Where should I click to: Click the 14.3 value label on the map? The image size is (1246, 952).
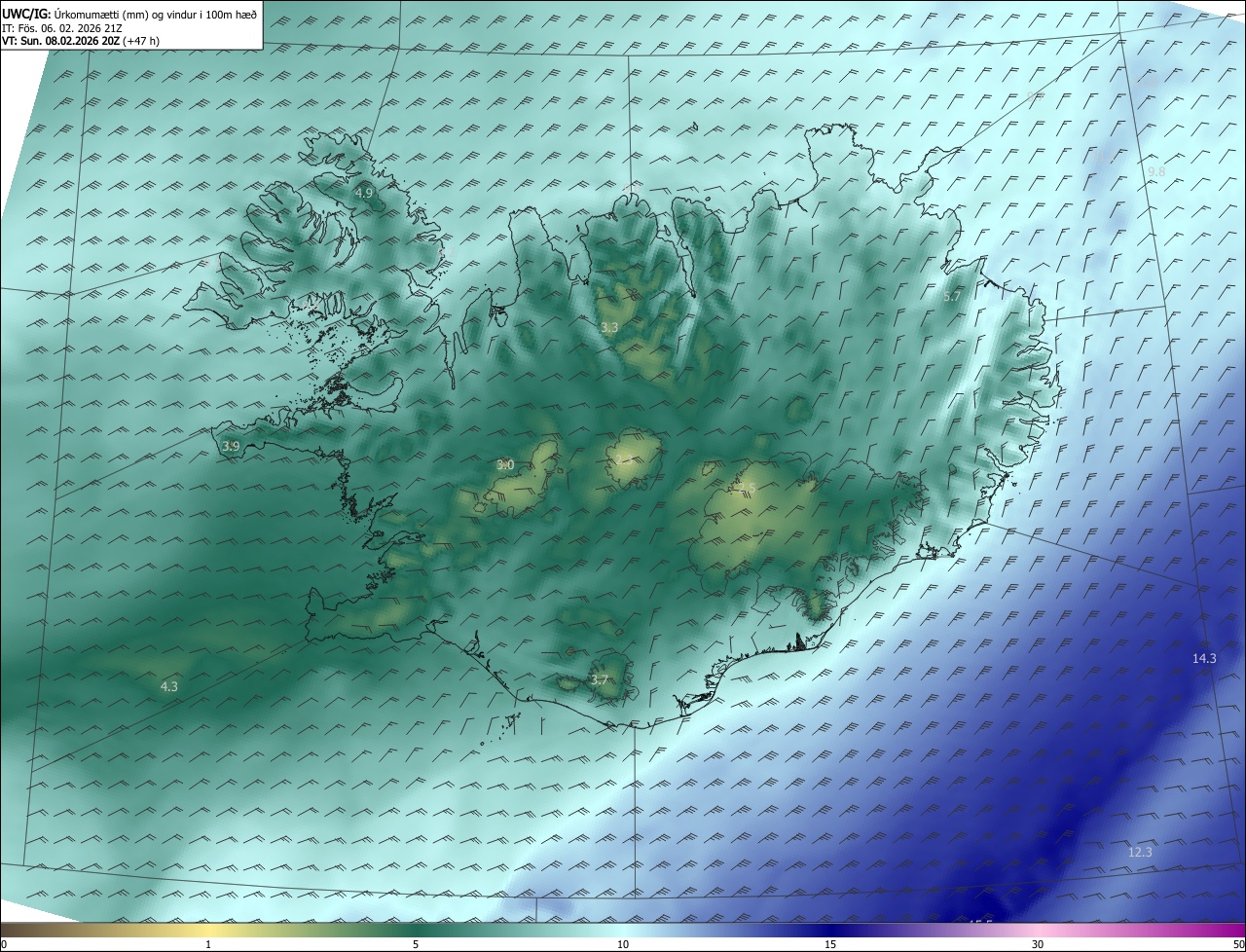[x=1204, y=659]
